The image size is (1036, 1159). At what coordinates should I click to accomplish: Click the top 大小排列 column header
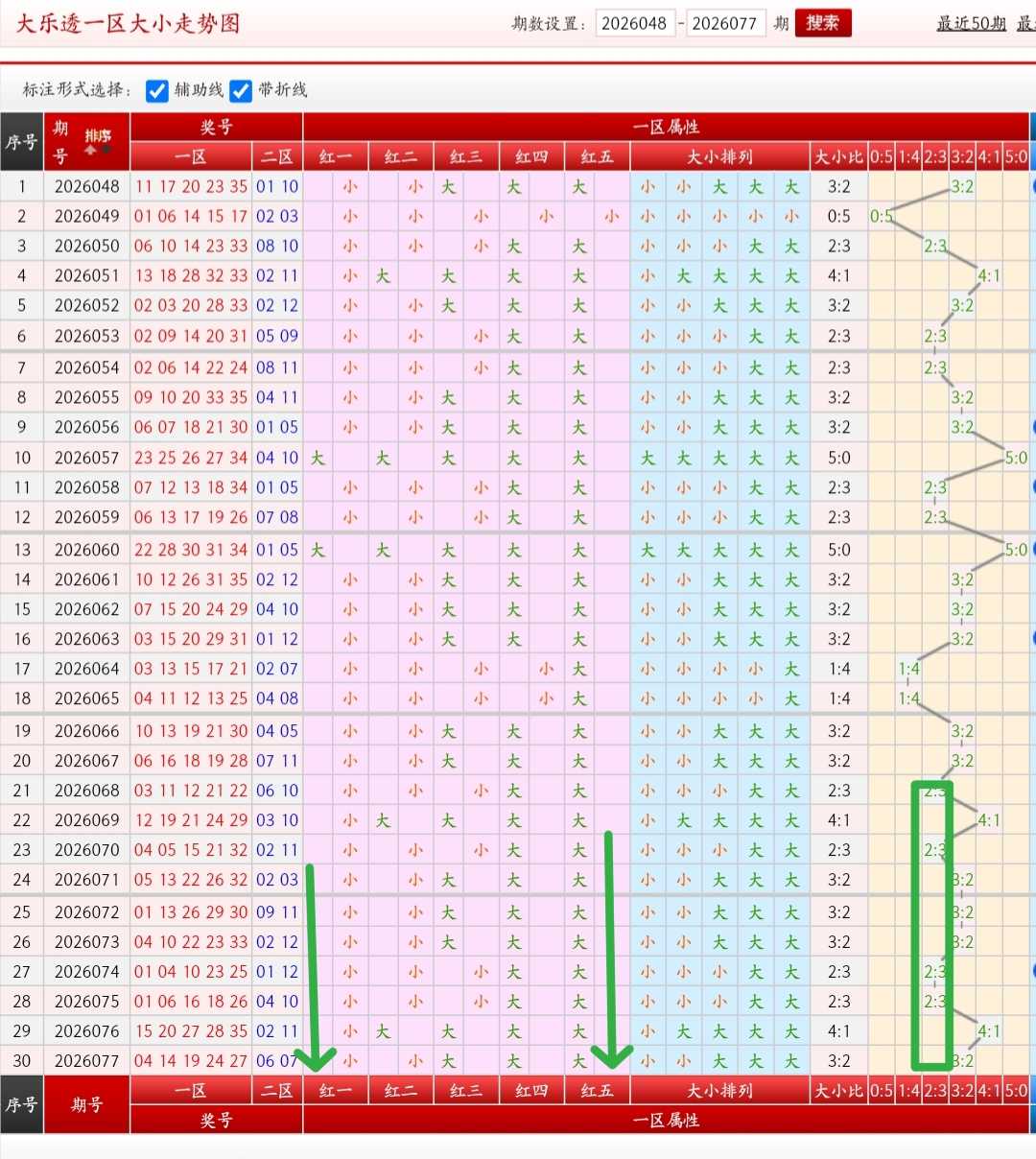coord(719,156)
